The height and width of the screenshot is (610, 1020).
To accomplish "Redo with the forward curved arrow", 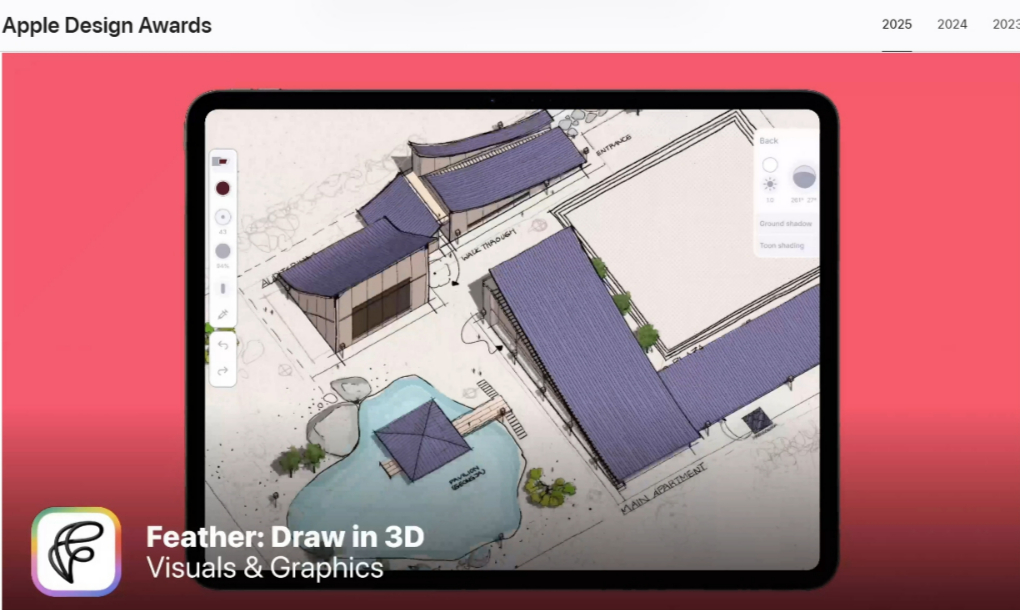I will click(x=222, y=371).
